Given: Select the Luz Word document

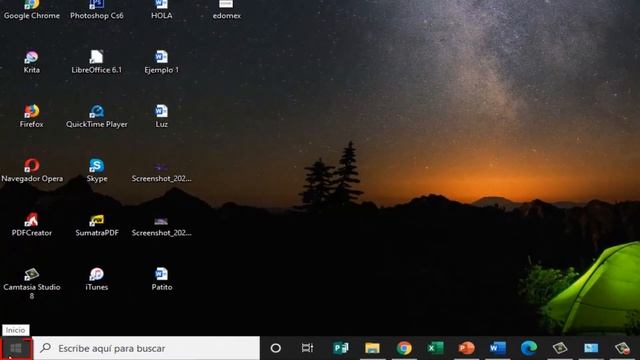Looking at the screenshot, I should coord(162,117).
